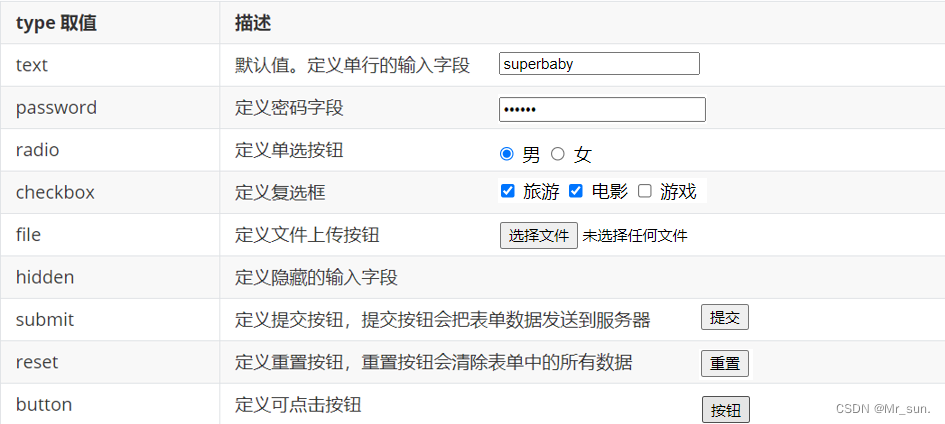
Task: Uncheck the 旅游 checkbox
Action: pos(508,191)
